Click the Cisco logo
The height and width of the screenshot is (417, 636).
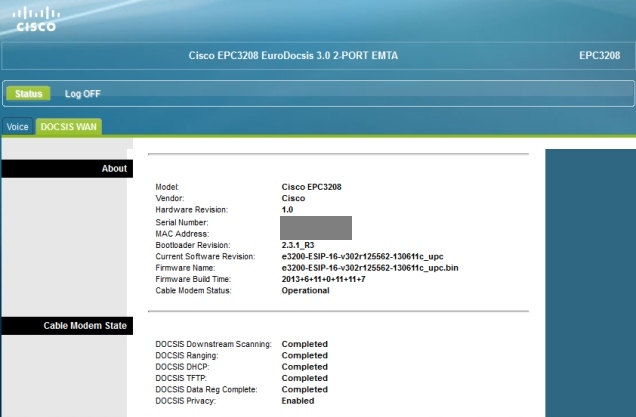tap(36, 19)
